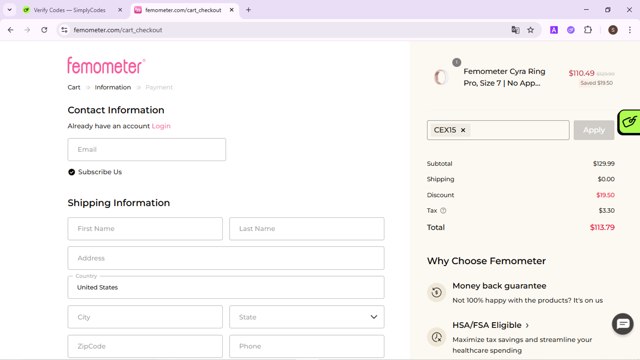Open the extensions puzzle icon
This screenshot has width=640, height=360.
[x=588, y=30]
